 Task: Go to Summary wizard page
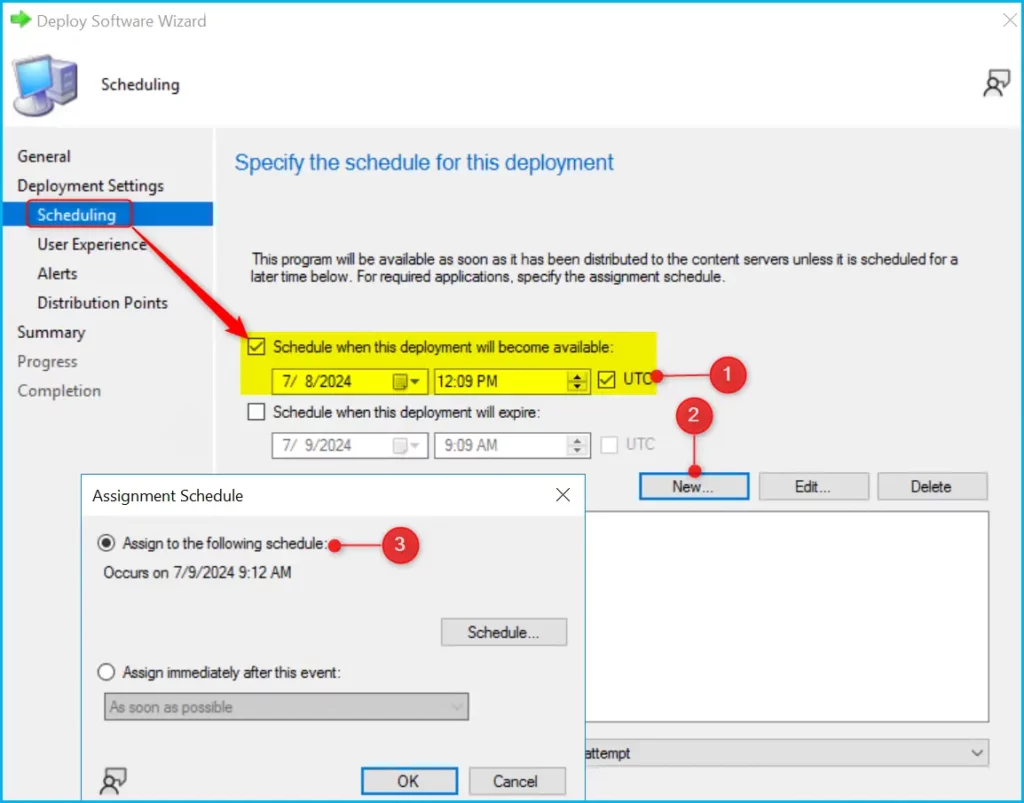[x=51, y=332]
